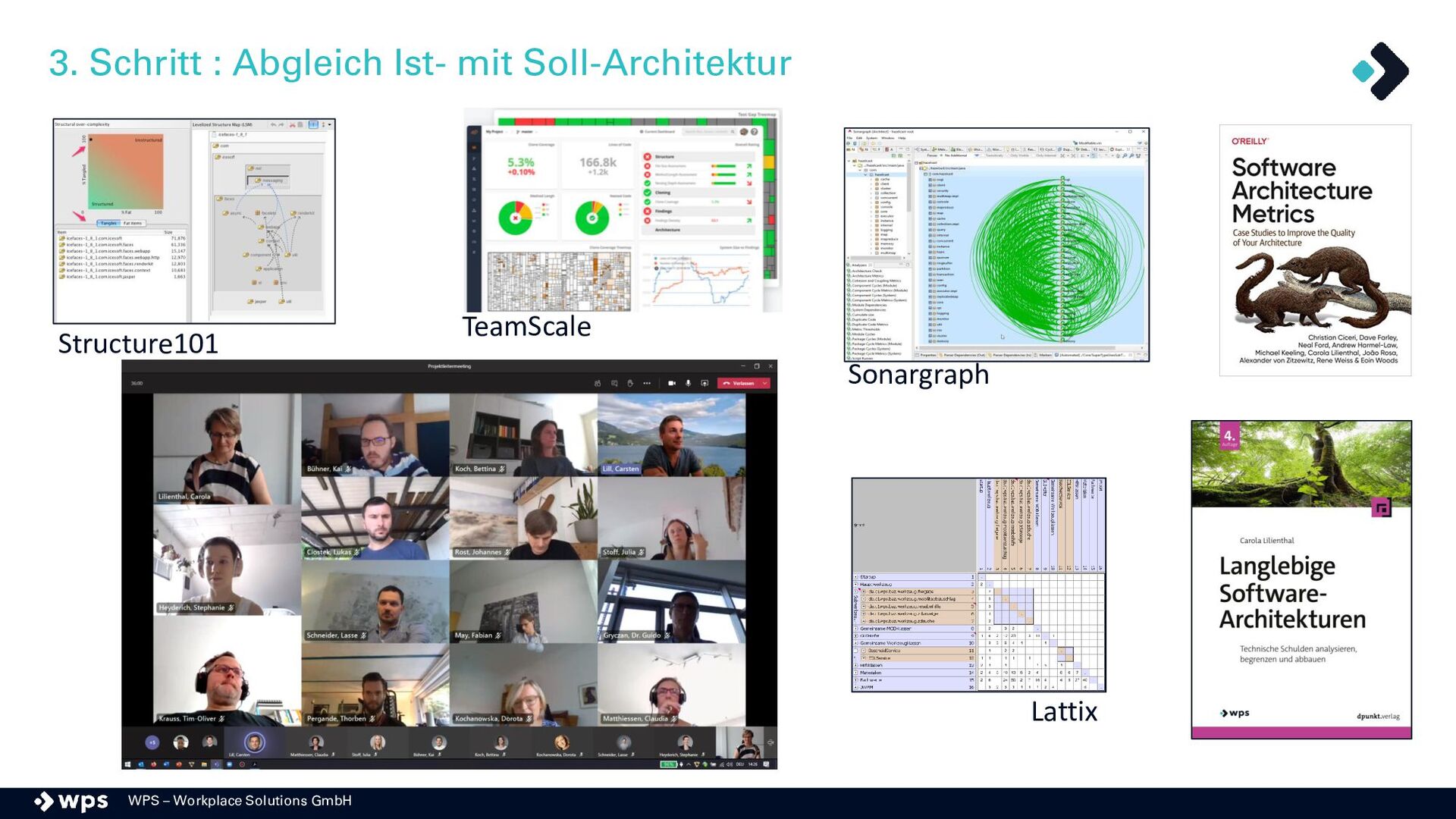The width and height of the screenshot is (1456, 819).
Task: Click the blue highlighted LSM toolbar button
Action: click(313, 124)
